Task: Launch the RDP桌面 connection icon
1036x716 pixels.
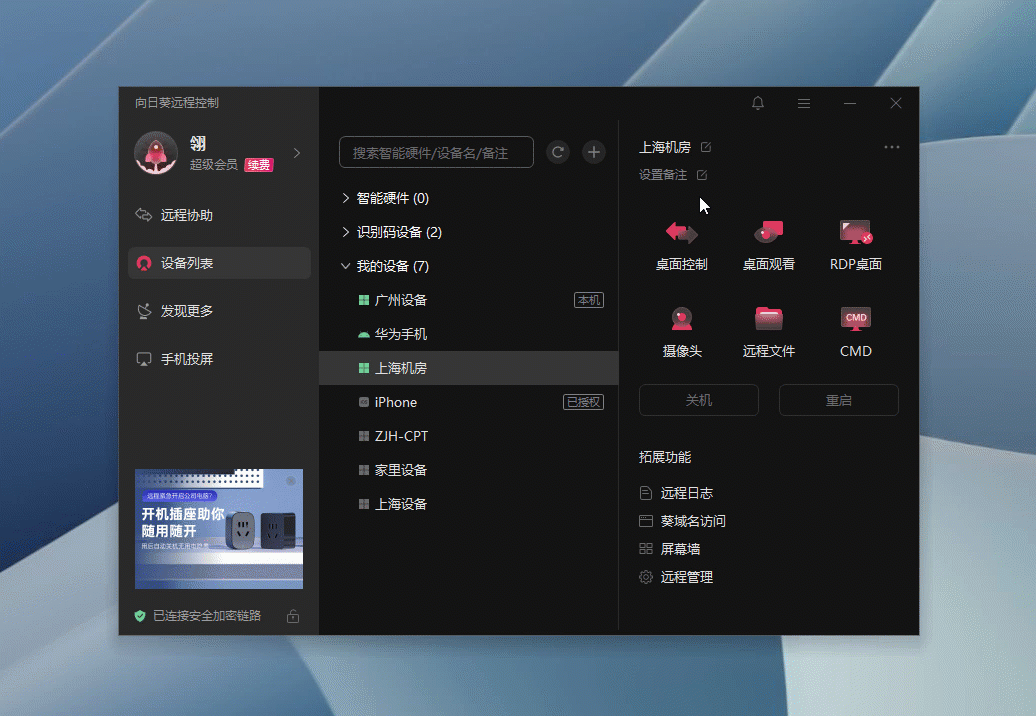Action: coord(855,233)
